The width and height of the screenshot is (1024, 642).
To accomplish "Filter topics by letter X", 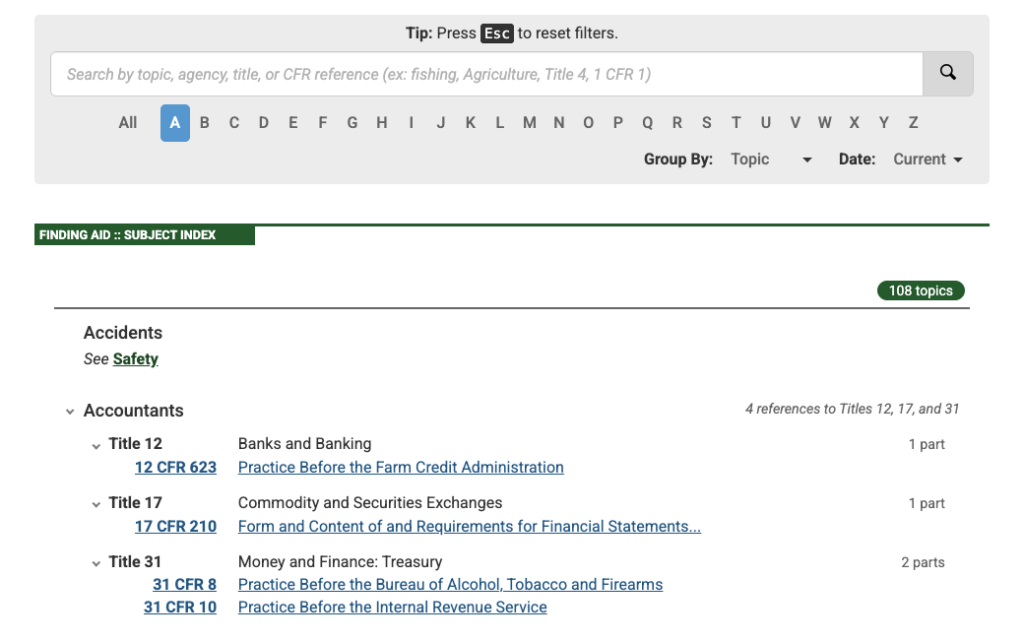I will click(x=854, y=123).
